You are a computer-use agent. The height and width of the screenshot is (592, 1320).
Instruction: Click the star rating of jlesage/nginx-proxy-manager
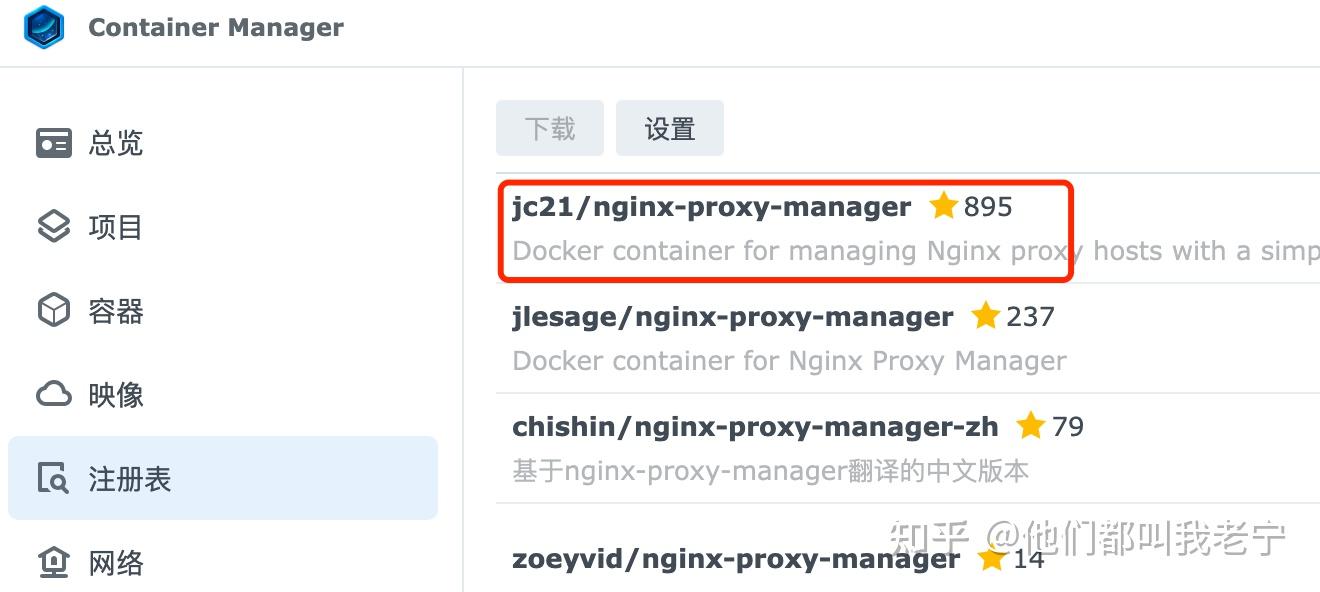(x=986, y=317)
